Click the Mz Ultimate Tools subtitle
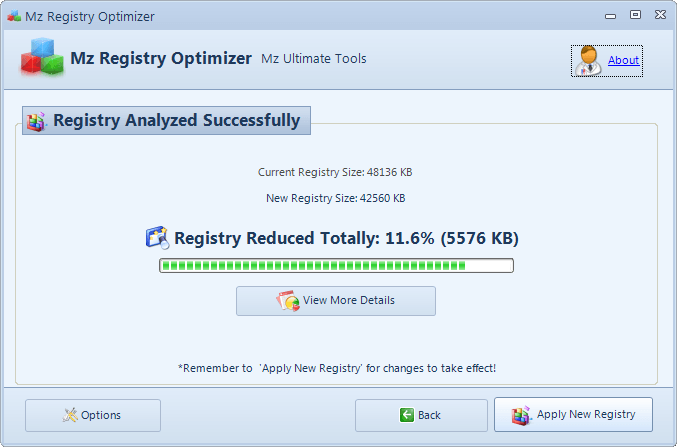The width and height of the screenshot is (677, 447). [x=313, y=59]
